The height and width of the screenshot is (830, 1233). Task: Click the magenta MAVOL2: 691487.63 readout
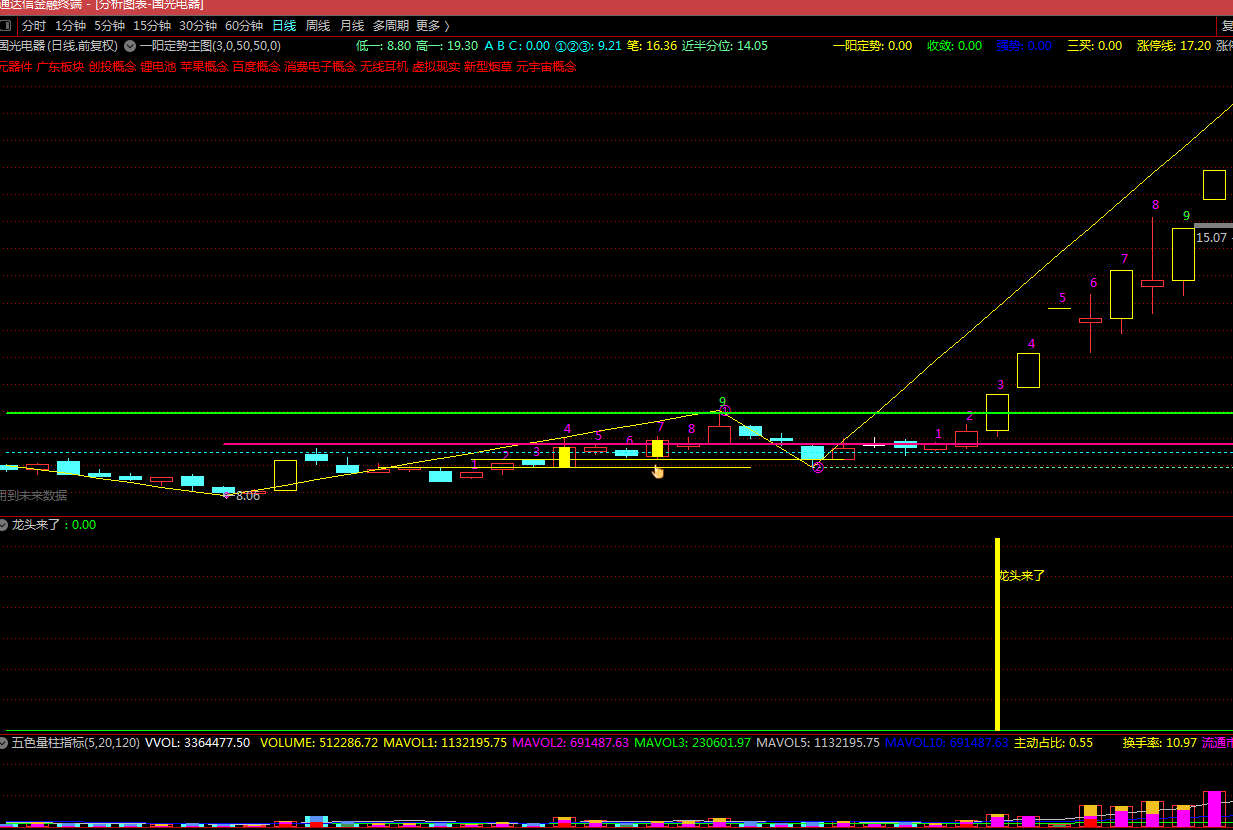pos(570,743)
